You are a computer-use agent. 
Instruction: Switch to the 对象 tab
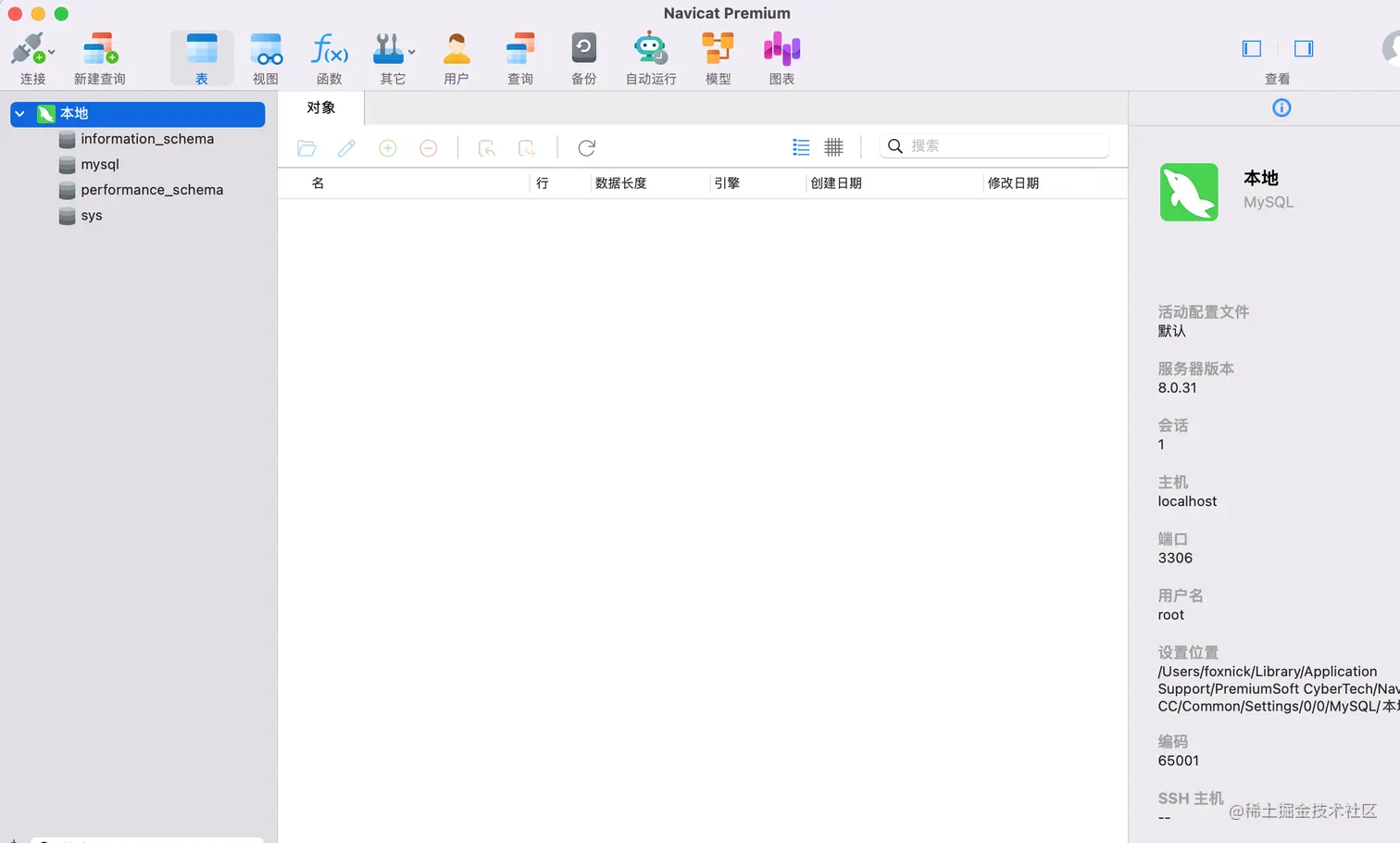pyautogui.click(x=319, y=107)
